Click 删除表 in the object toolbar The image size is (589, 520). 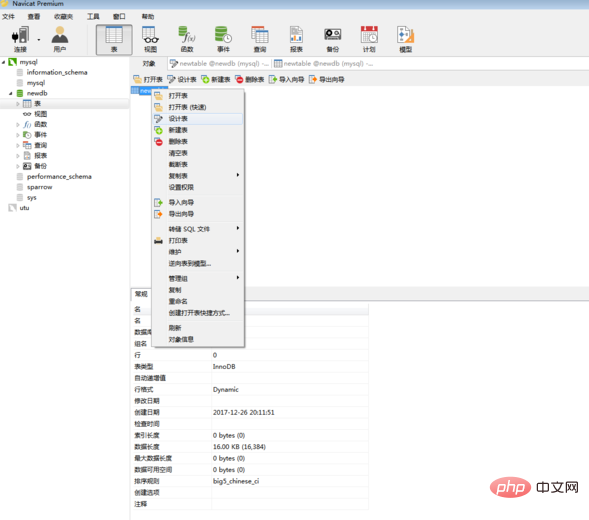pos(250,79)
